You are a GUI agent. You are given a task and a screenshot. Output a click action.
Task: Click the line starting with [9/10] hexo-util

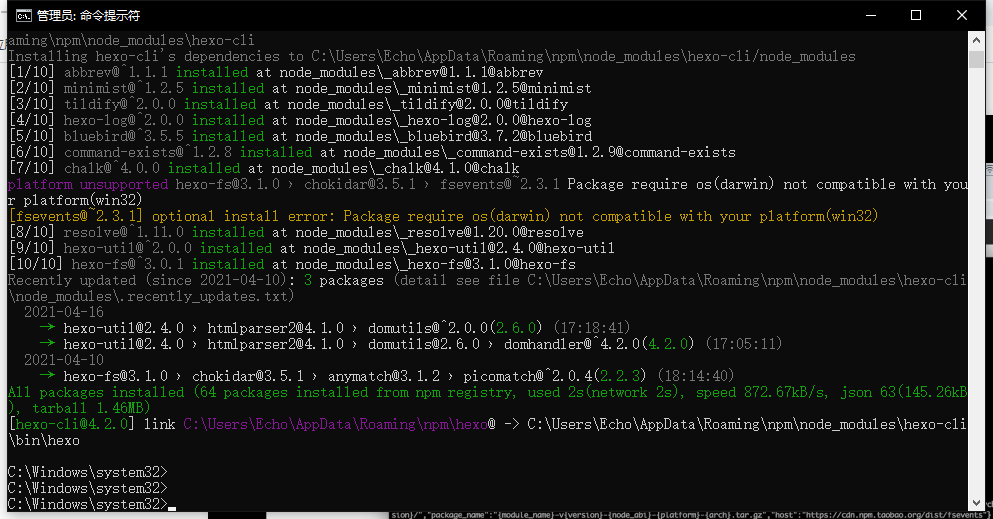[312, 248]
